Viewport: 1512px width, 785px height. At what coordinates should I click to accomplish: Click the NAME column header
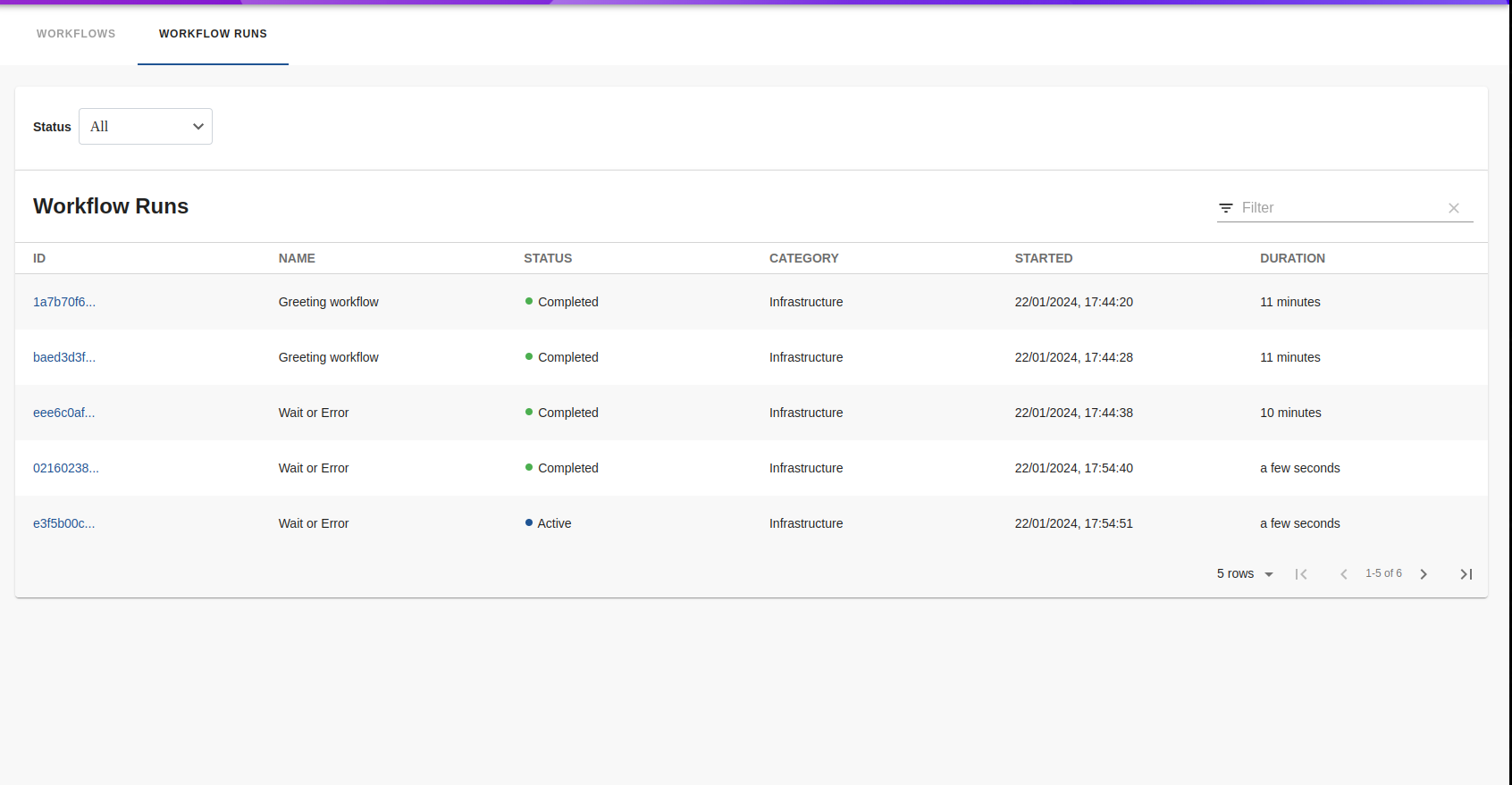pyautogui.click(x=297, y=258)
